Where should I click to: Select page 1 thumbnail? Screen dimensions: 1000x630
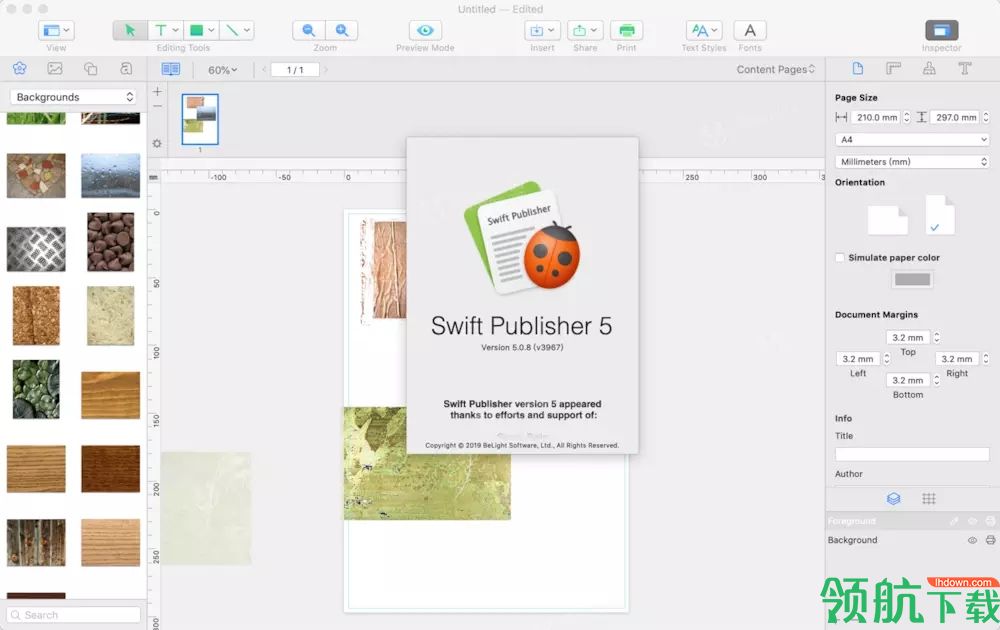pos(200,119)
